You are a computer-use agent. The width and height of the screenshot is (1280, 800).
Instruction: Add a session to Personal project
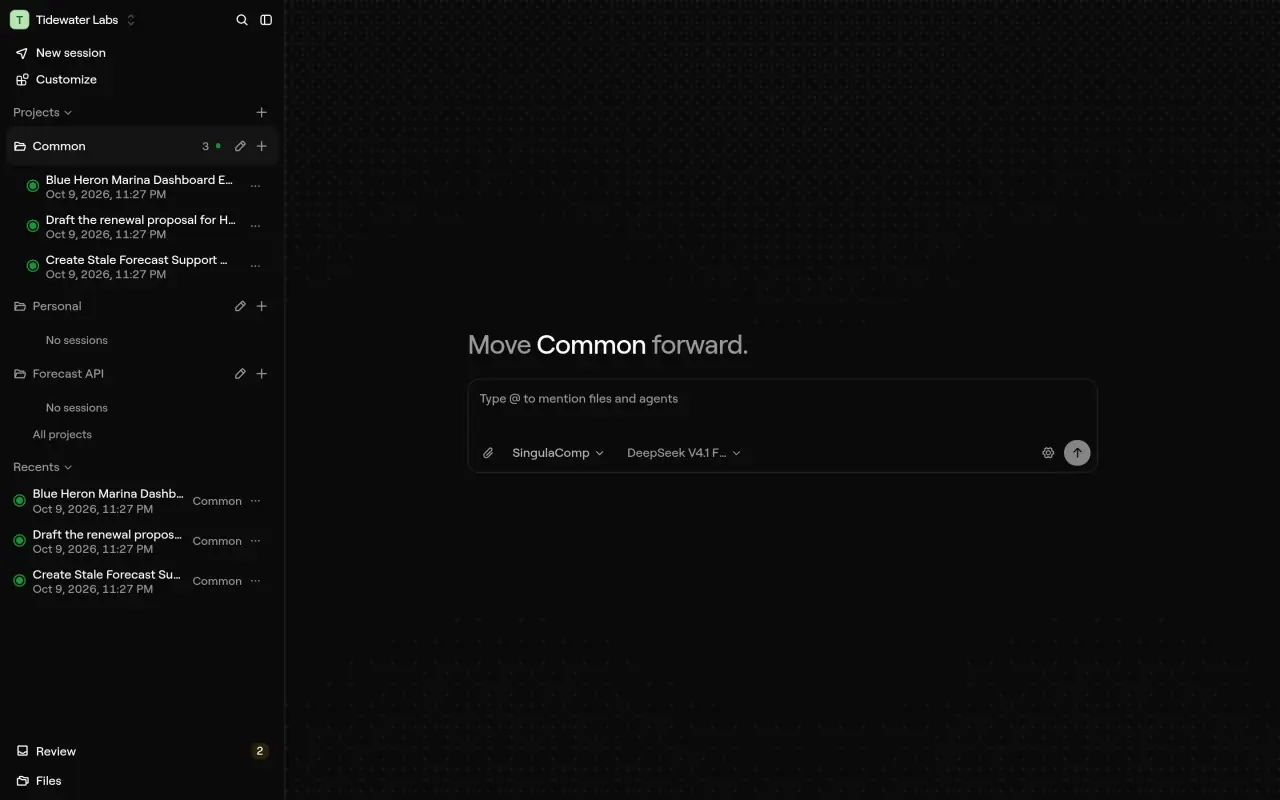(262, 306)
